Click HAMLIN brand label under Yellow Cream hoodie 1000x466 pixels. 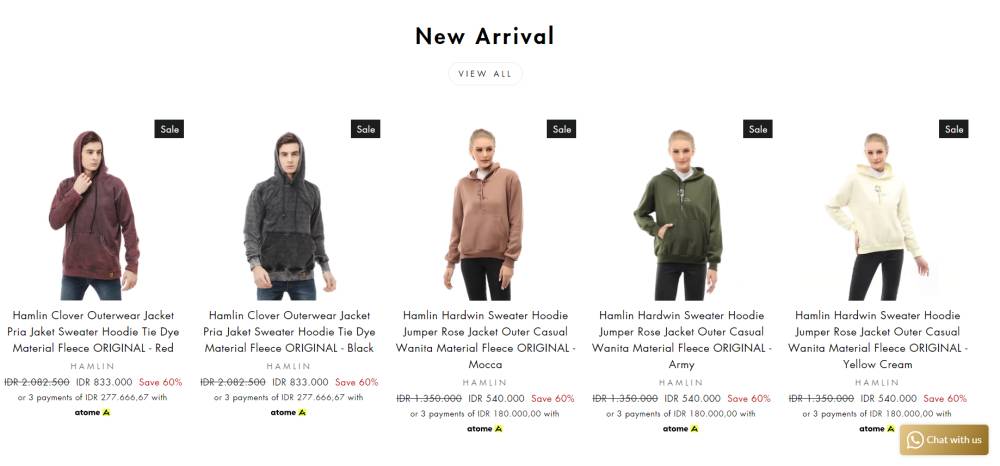point(877,382)
